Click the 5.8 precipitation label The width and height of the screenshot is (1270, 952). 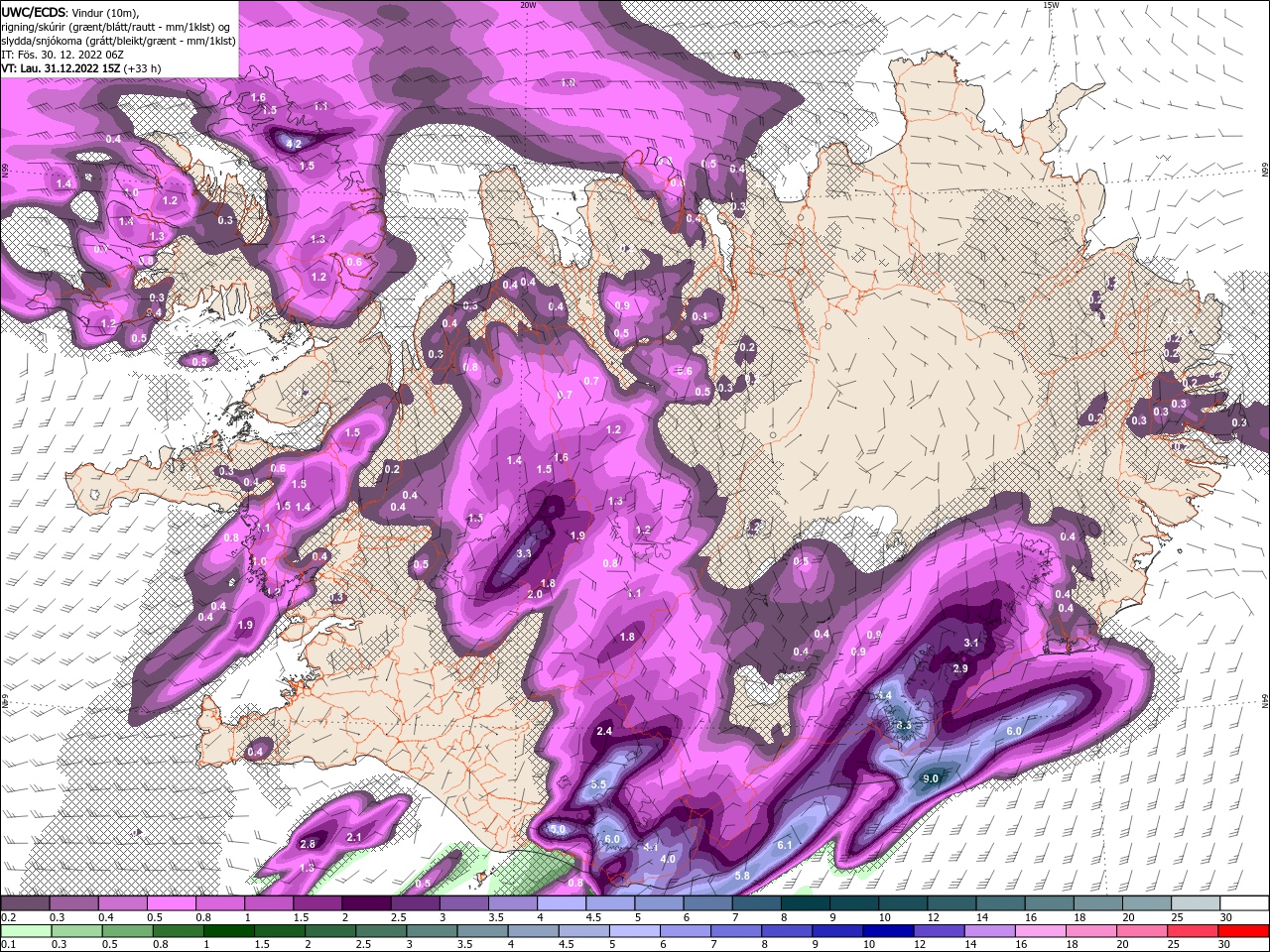[742, 876]
